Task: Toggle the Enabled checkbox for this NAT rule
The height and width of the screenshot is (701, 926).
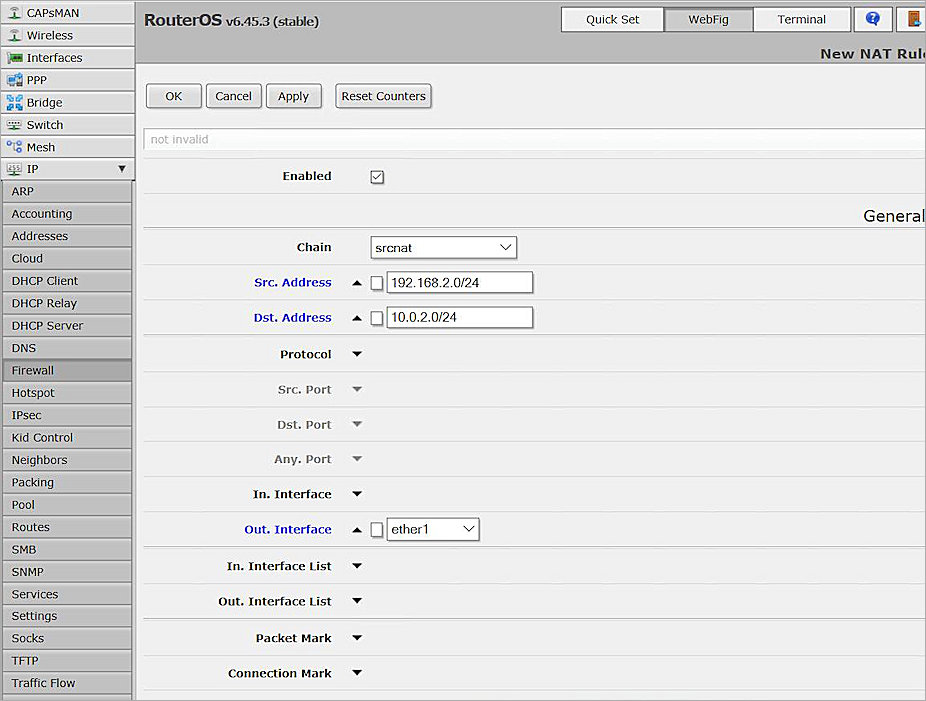Action: pyautogui.click(x=377, y=176)
